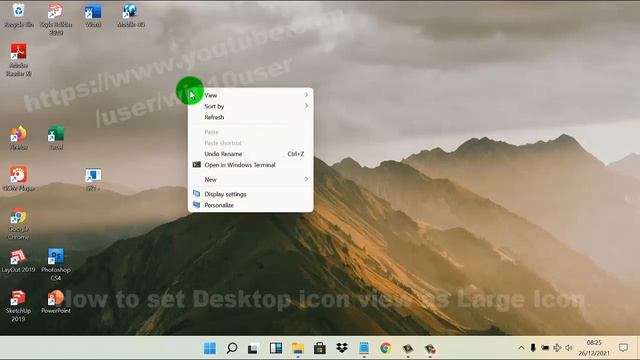
Task: Open the Windows Start menu
Action: click(210, 348)
